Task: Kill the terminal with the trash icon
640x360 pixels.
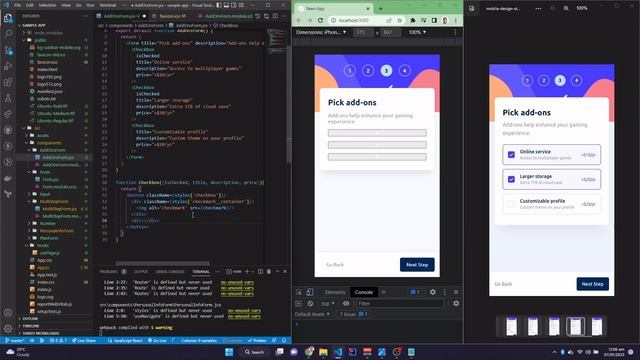Action: point(269,271)
